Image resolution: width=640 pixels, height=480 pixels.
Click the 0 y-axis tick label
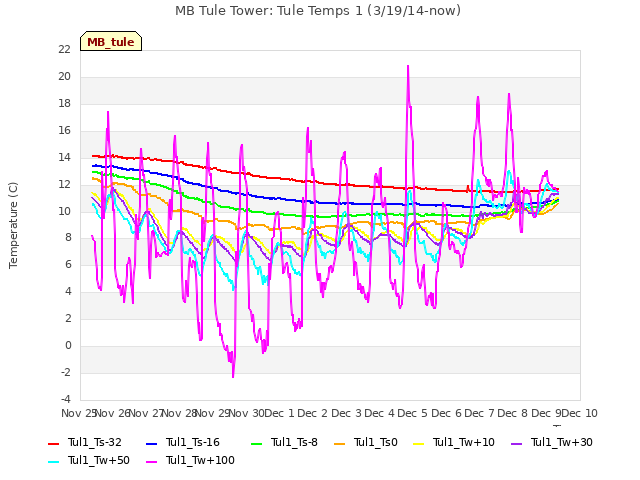pyautogui.click(x=68, y=346)
